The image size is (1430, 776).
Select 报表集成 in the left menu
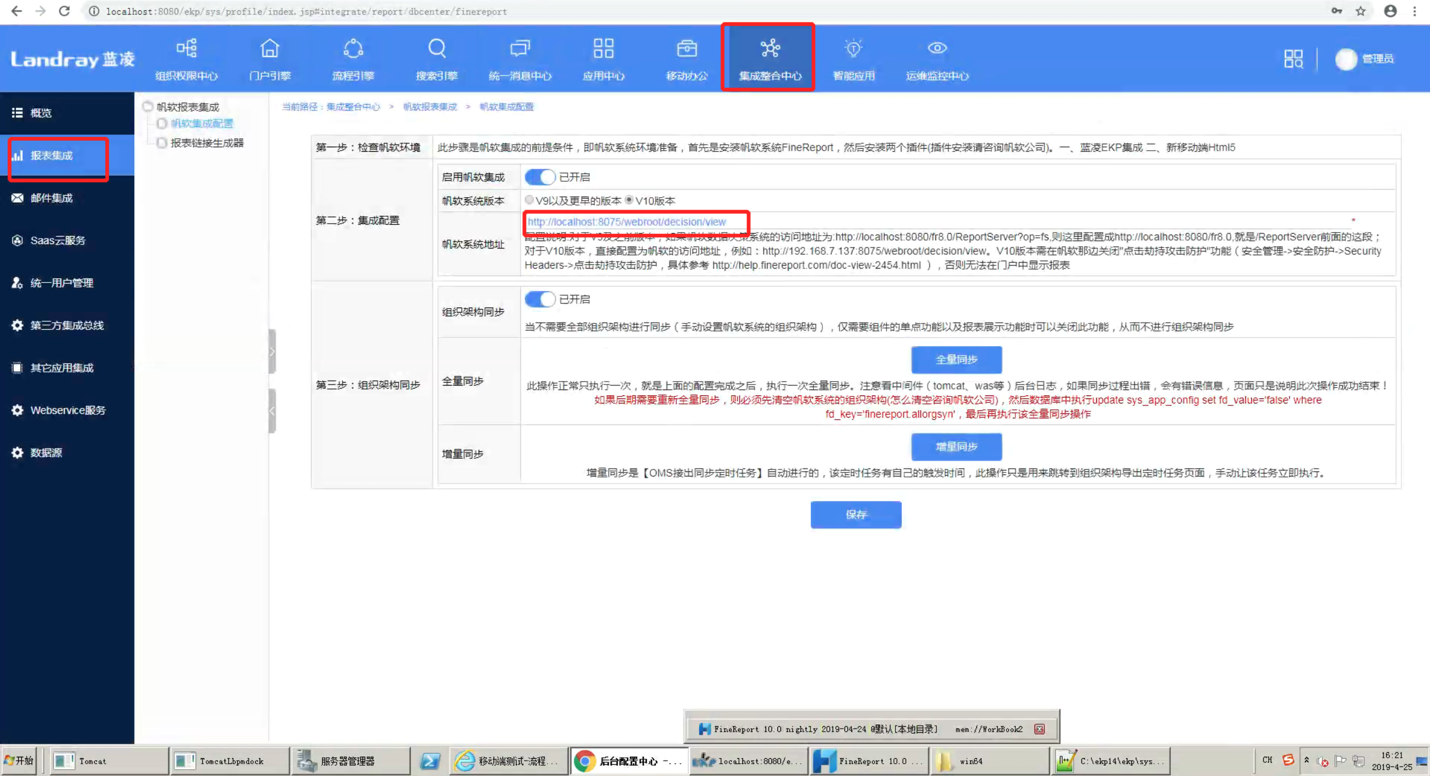(x=67, y=156)
